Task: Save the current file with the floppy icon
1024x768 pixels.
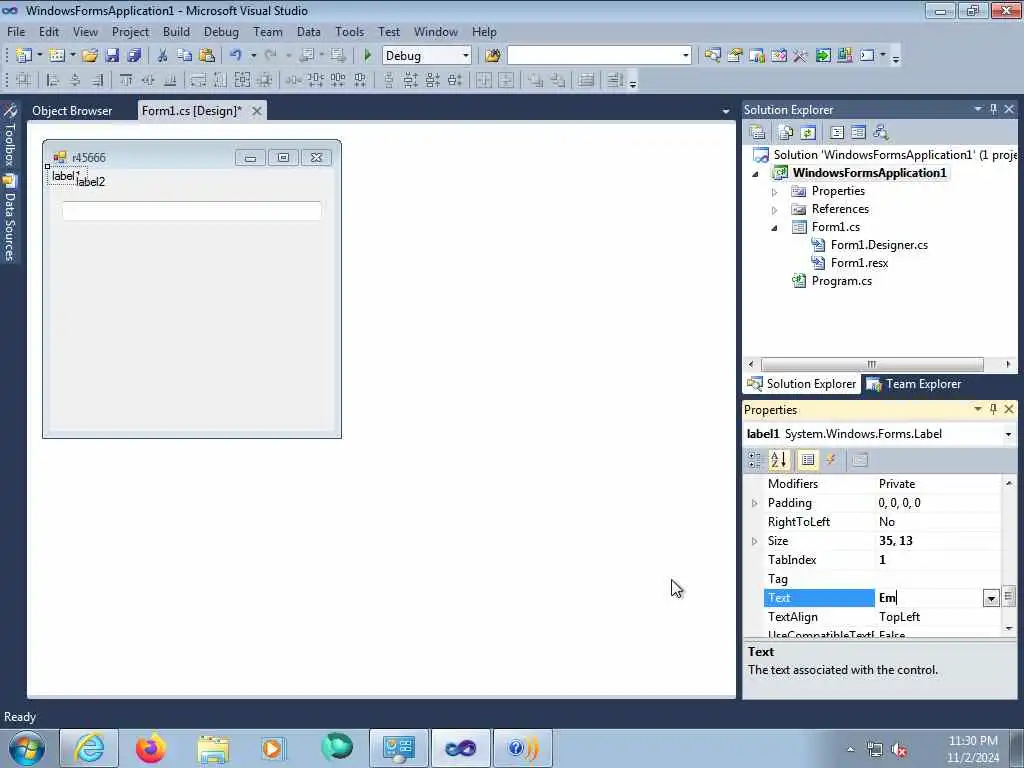Action: (x=112, y=56)
